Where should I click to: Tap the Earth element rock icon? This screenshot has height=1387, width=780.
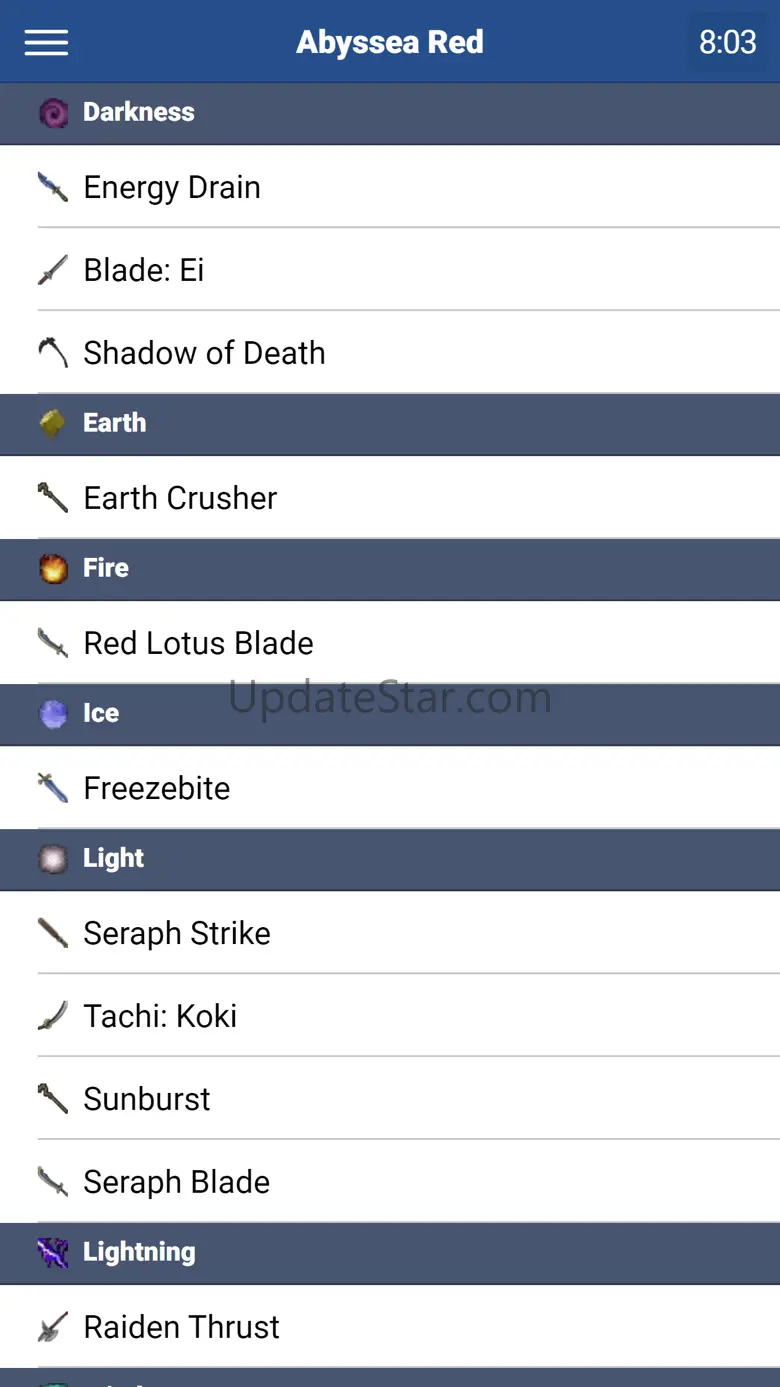click(53, 423)
